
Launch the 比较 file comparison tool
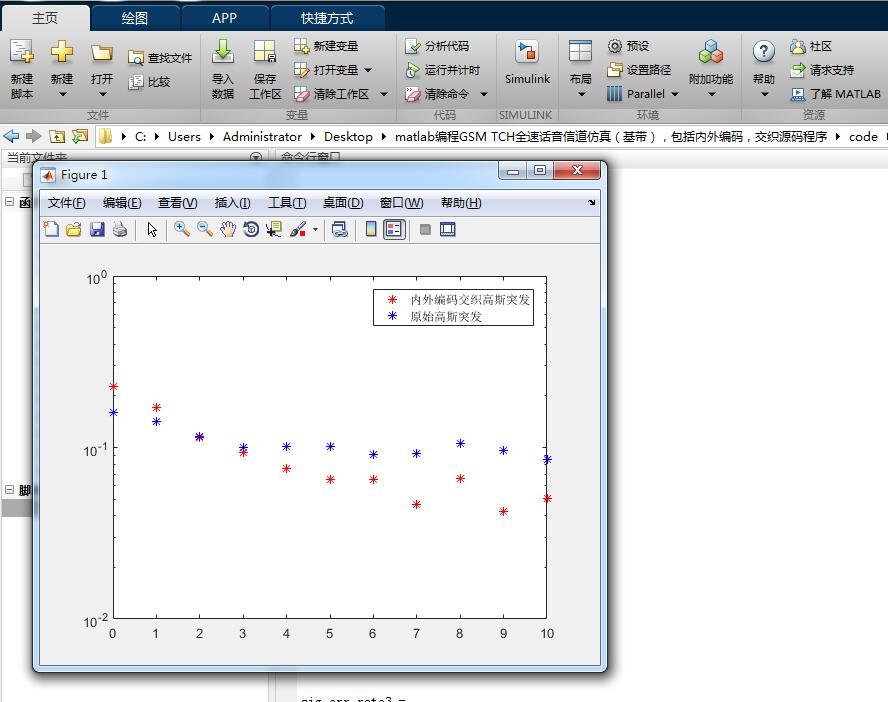click(x=150, y=82)
